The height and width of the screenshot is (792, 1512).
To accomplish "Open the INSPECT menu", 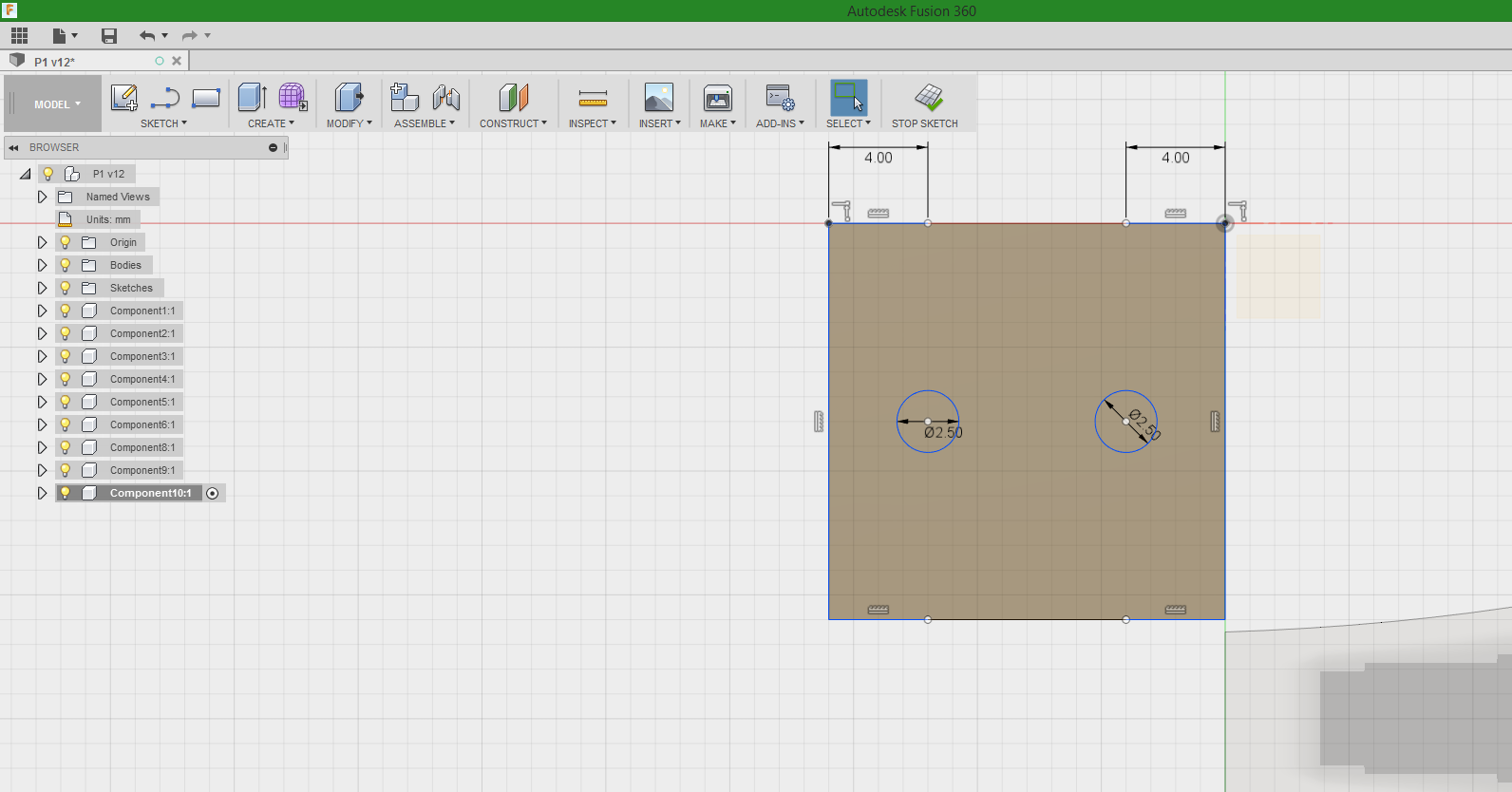I will 593,123.
